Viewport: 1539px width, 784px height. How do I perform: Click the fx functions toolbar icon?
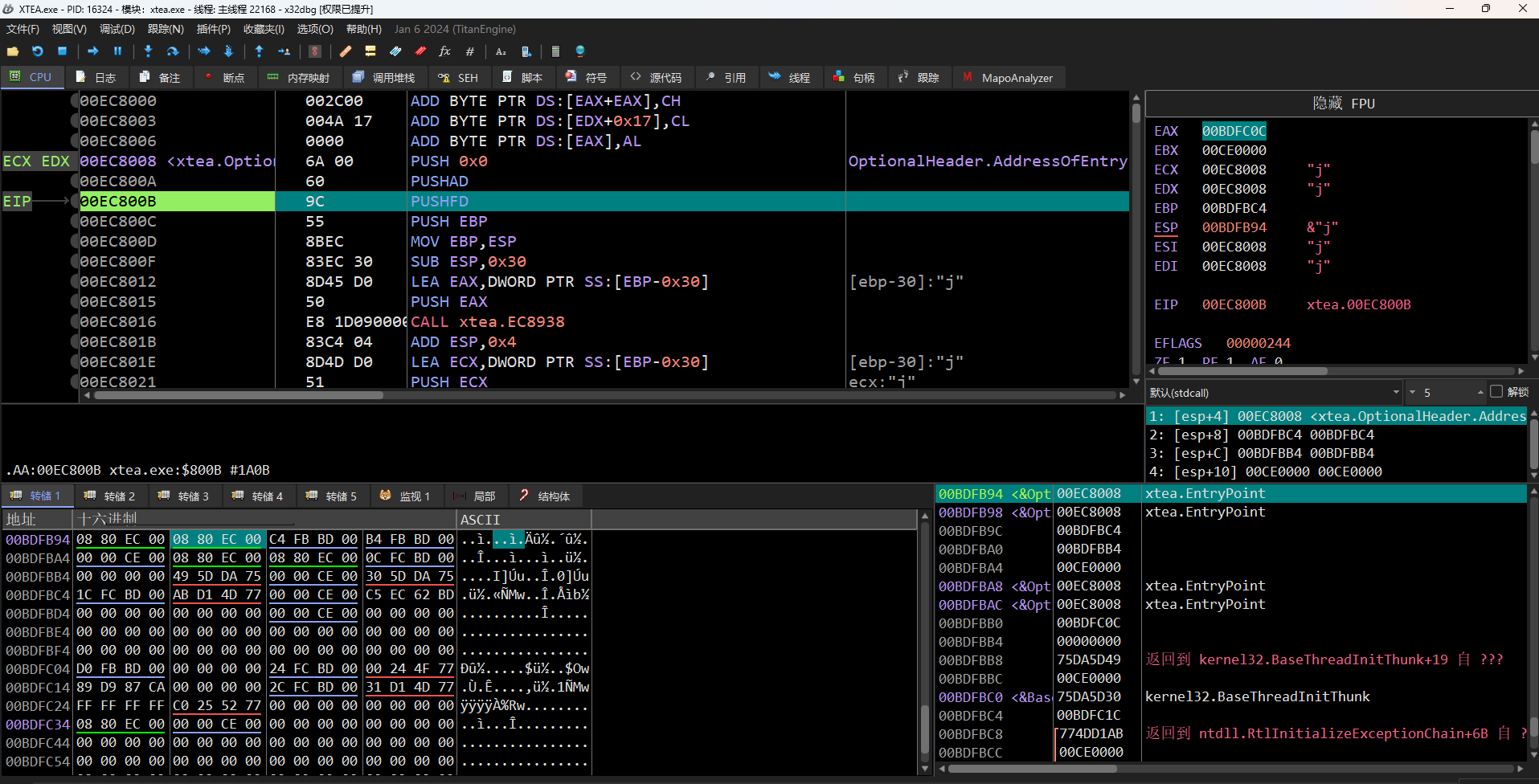pos(444,51)
